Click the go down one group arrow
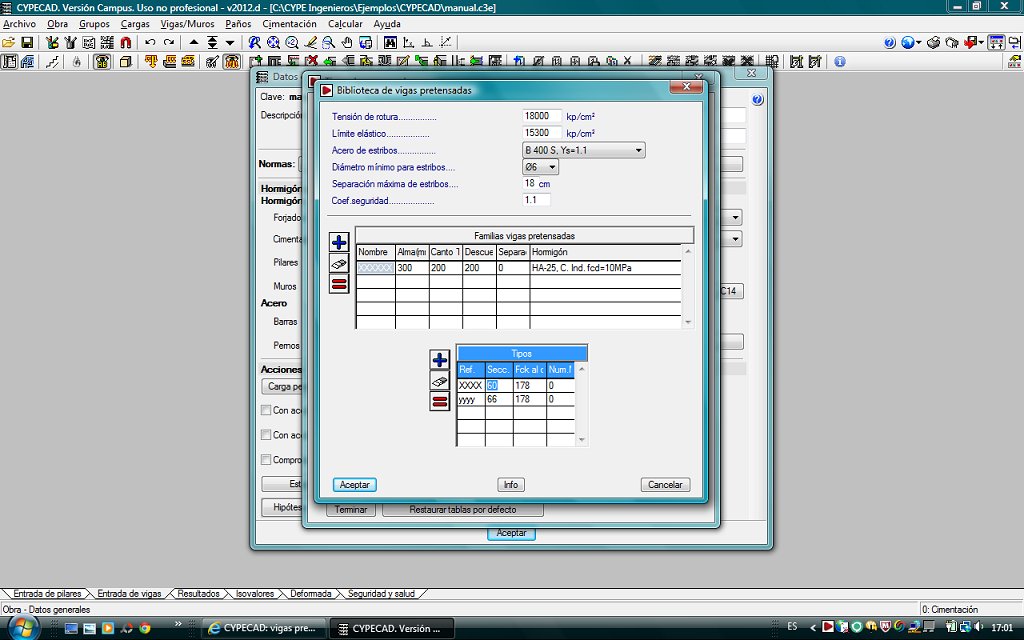This screenshot has width=1024, height=640. [x=230, y=43]
